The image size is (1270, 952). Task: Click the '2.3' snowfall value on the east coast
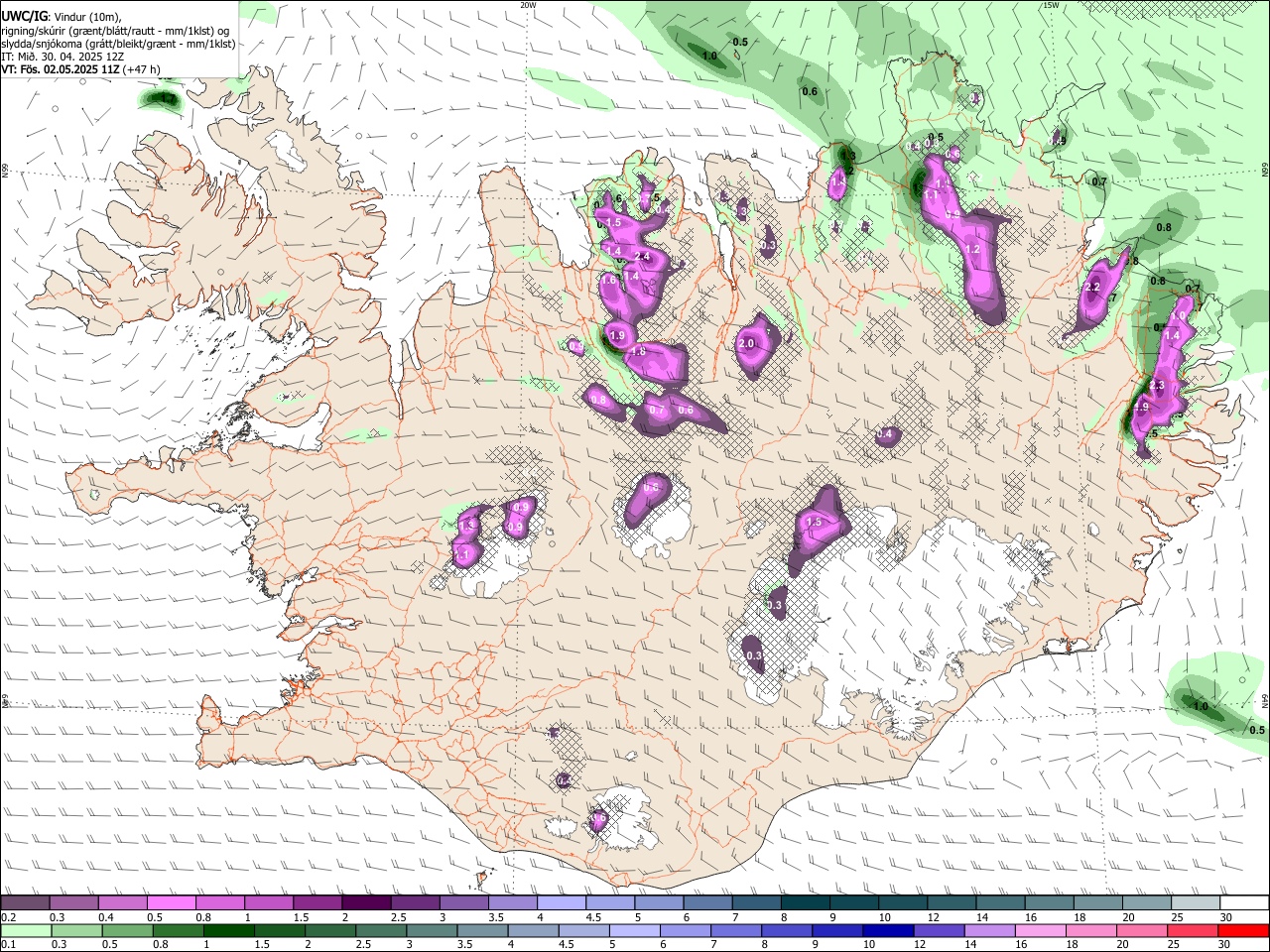1156,385
